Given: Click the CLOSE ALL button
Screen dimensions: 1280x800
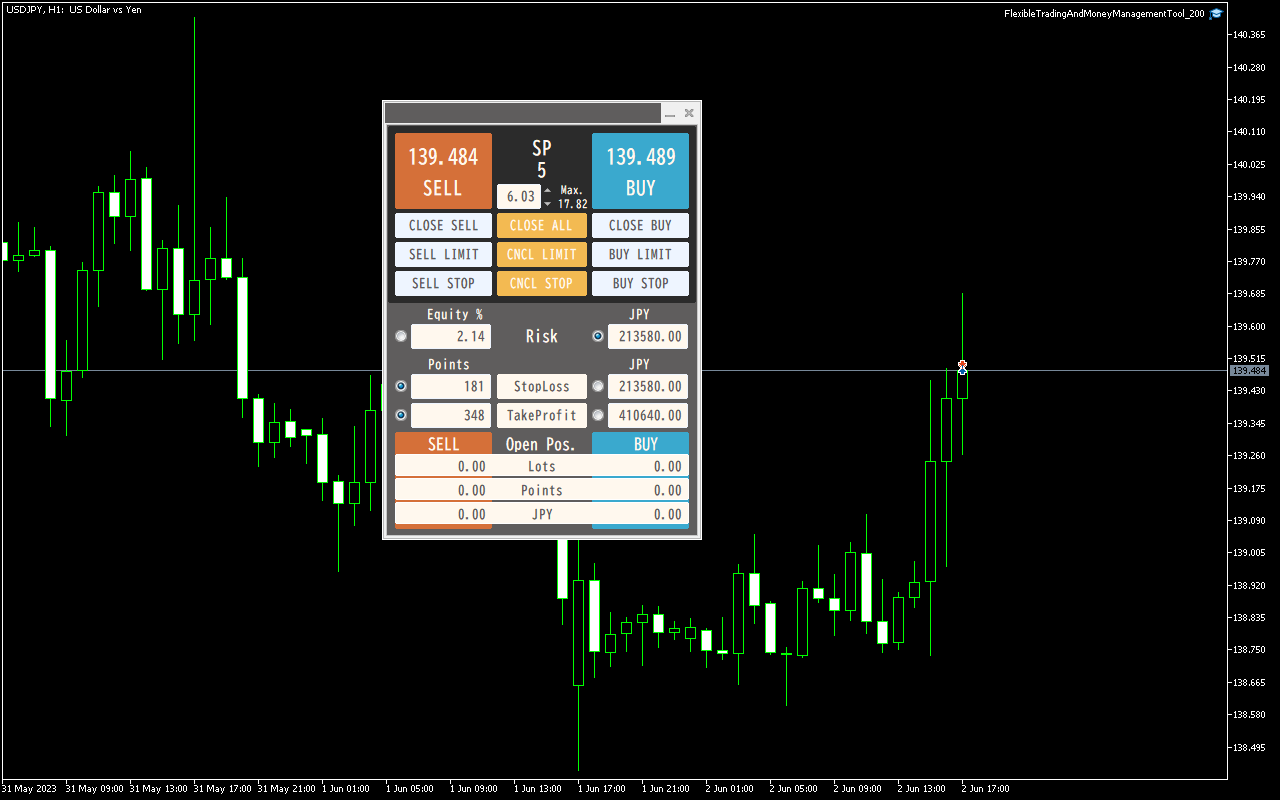Looking at the screenshot, I should pyautogui.click(x=541, y=225).
